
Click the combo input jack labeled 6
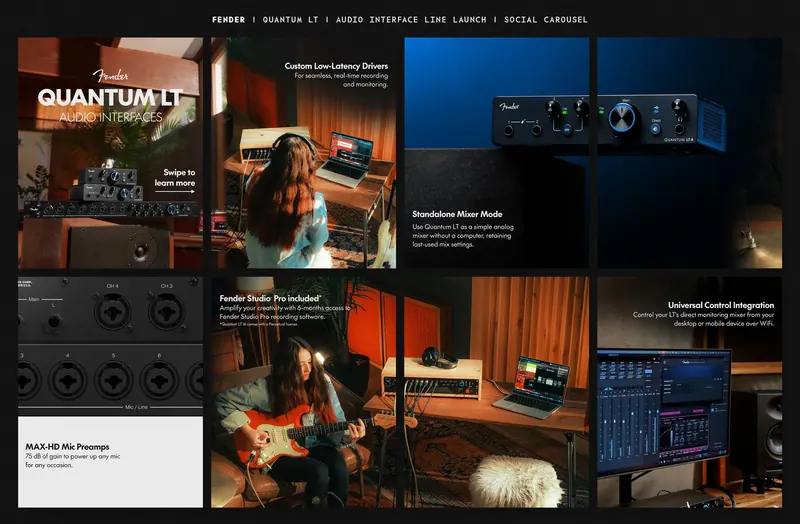(160, 380)
